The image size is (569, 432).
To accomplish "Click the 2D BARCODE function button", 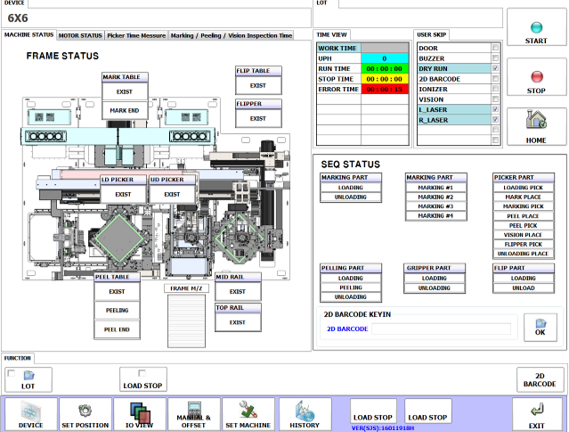I will (540, 380).
